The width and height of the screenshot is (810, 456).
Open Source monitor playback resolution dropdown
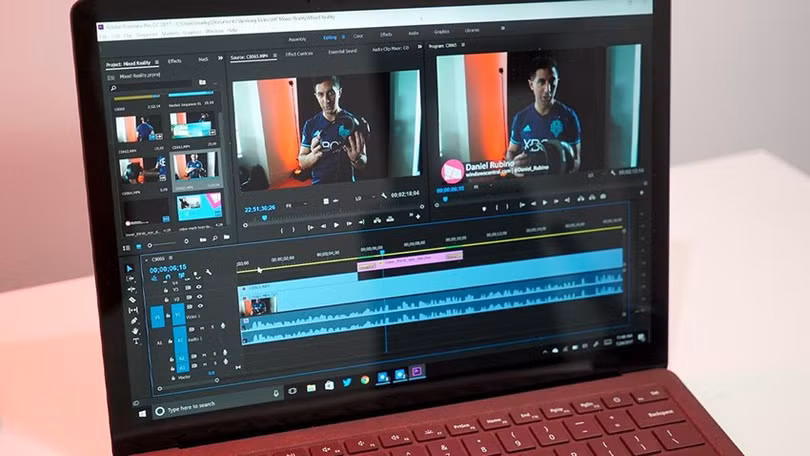pos(363,198)
